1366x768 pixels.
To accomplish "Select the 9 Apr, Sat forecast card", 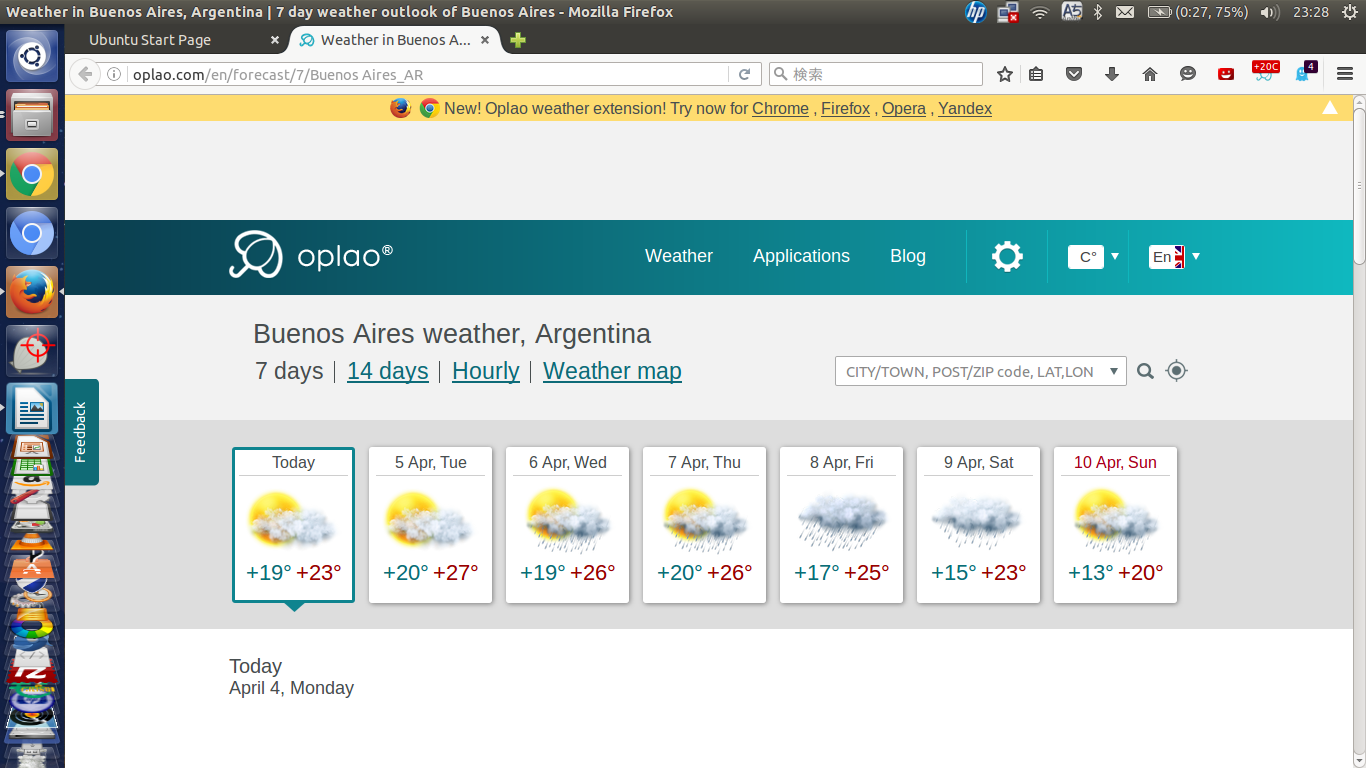I will point(979,525).
